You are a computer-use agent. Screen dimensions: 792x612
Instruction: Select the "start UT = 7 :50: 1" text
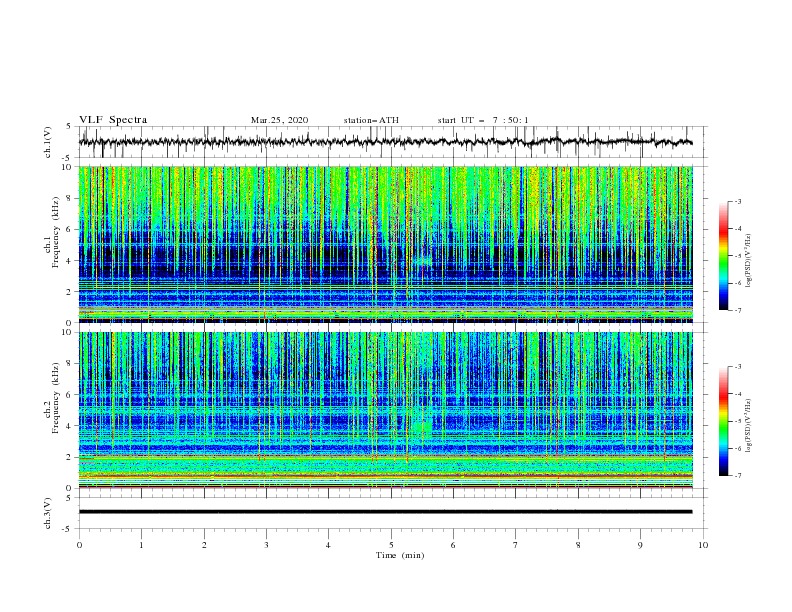[x=483, y=120]
